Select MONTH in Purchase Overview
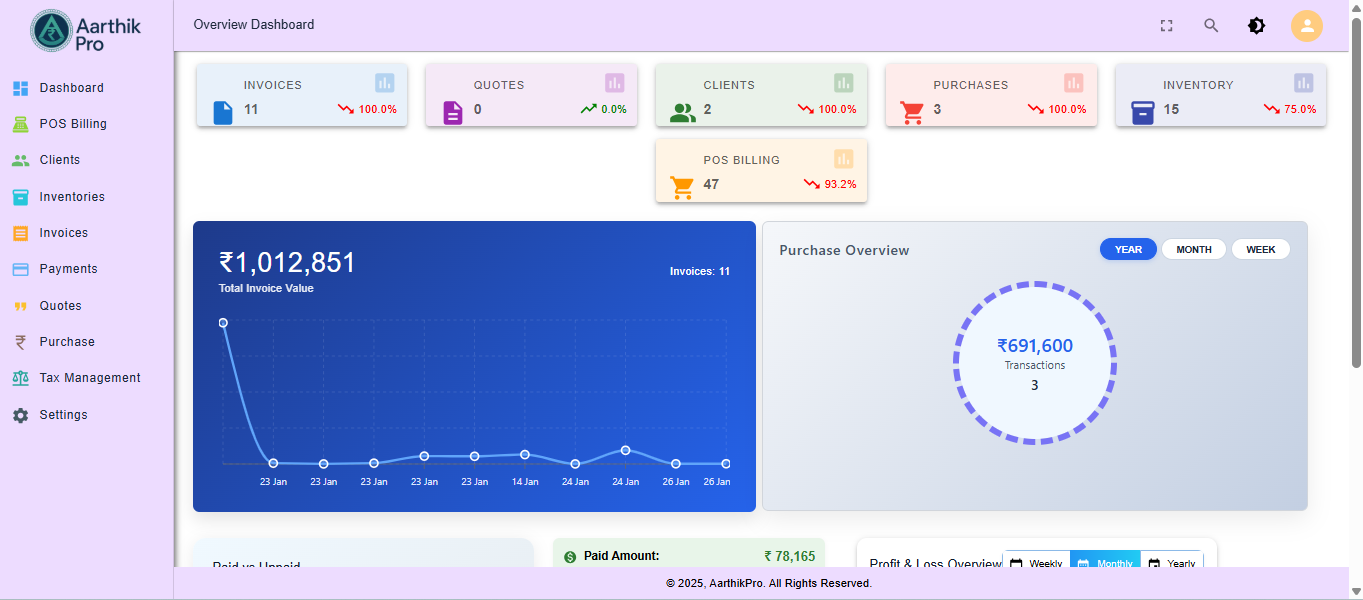The height and width of the screenshot is (600, 1363). tap(1193, 248)
